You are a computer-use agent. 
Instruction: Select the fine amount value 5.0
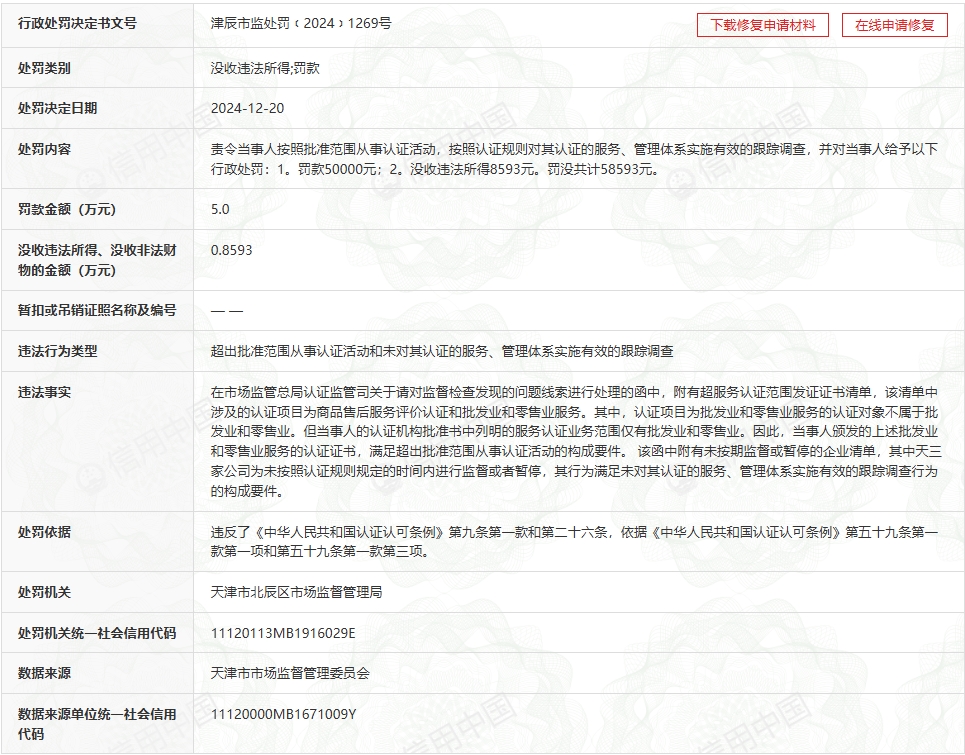tap(220, 209)
